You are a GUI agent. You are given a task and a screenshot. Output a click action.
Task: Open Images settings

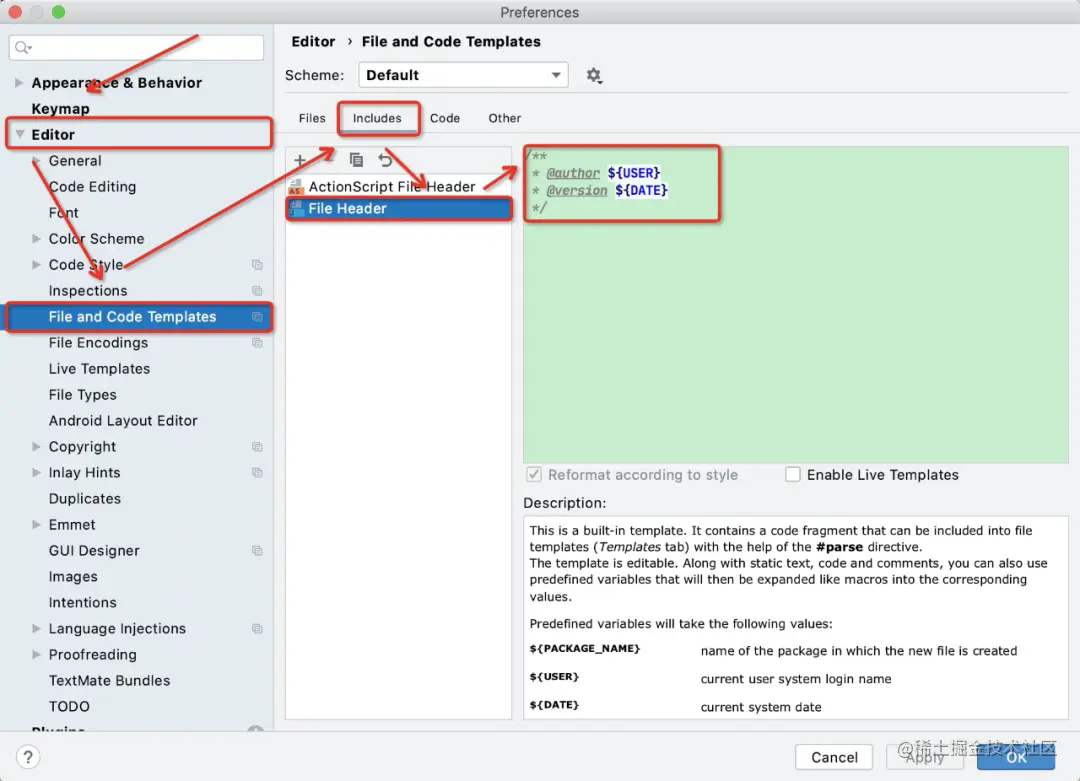point(73,576)
